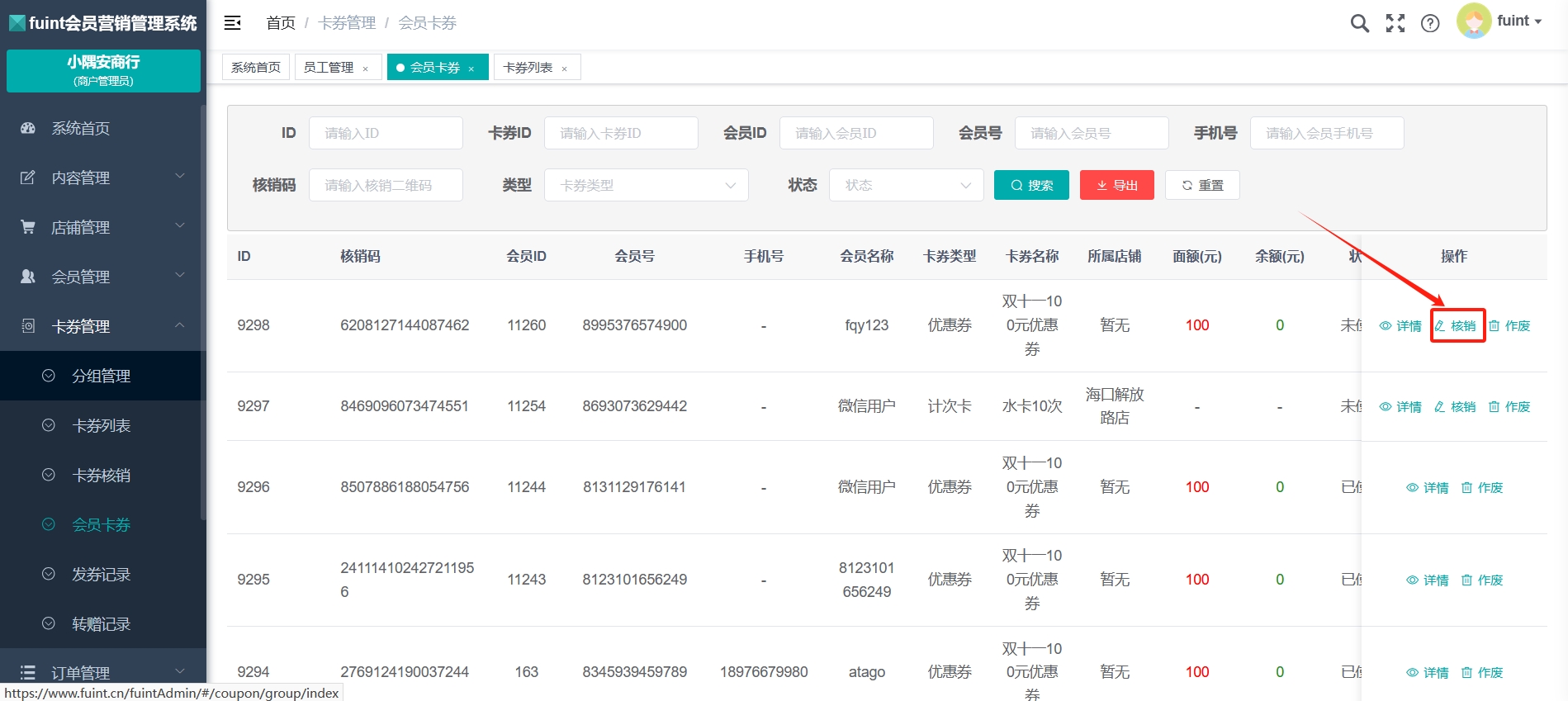The image size is (1568, 701).
Task: Close the 员工管理 tab
Action: (365, 69)
